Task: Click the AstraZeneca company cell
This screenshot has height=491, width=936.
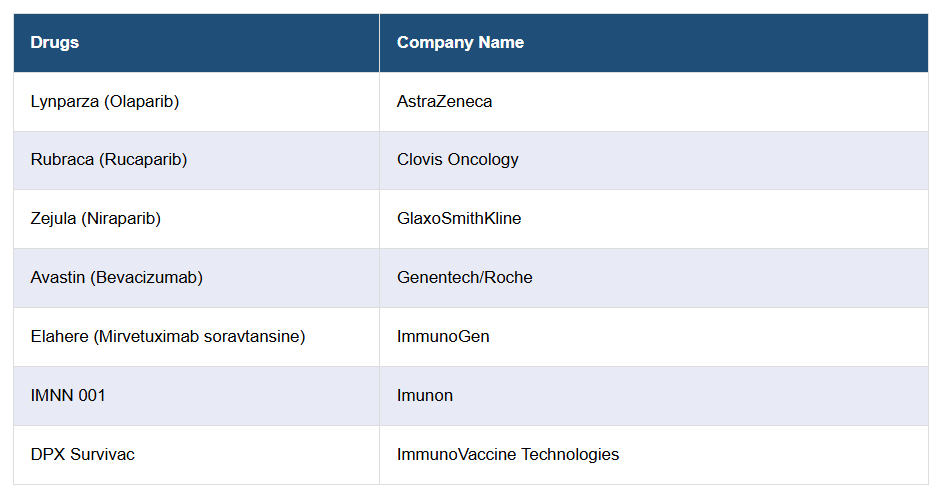Action: (x=444, y=101)
